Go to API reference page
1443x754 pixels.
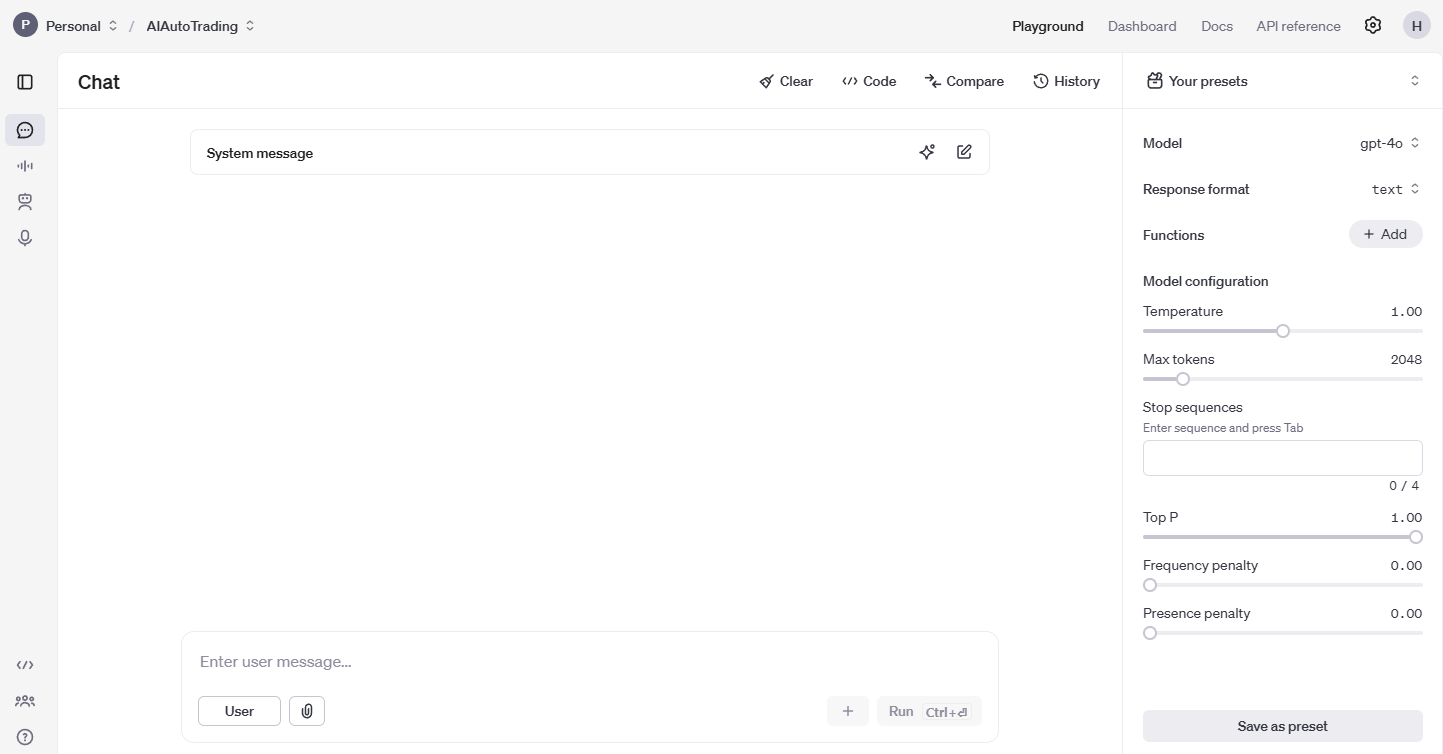1298,26
